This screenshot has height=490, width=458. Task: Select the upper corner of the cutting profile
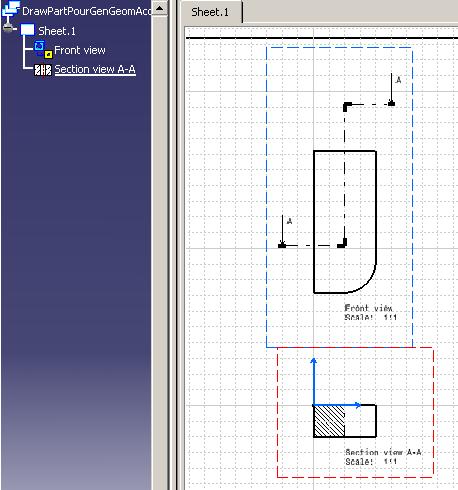click(x=347, y=106)
